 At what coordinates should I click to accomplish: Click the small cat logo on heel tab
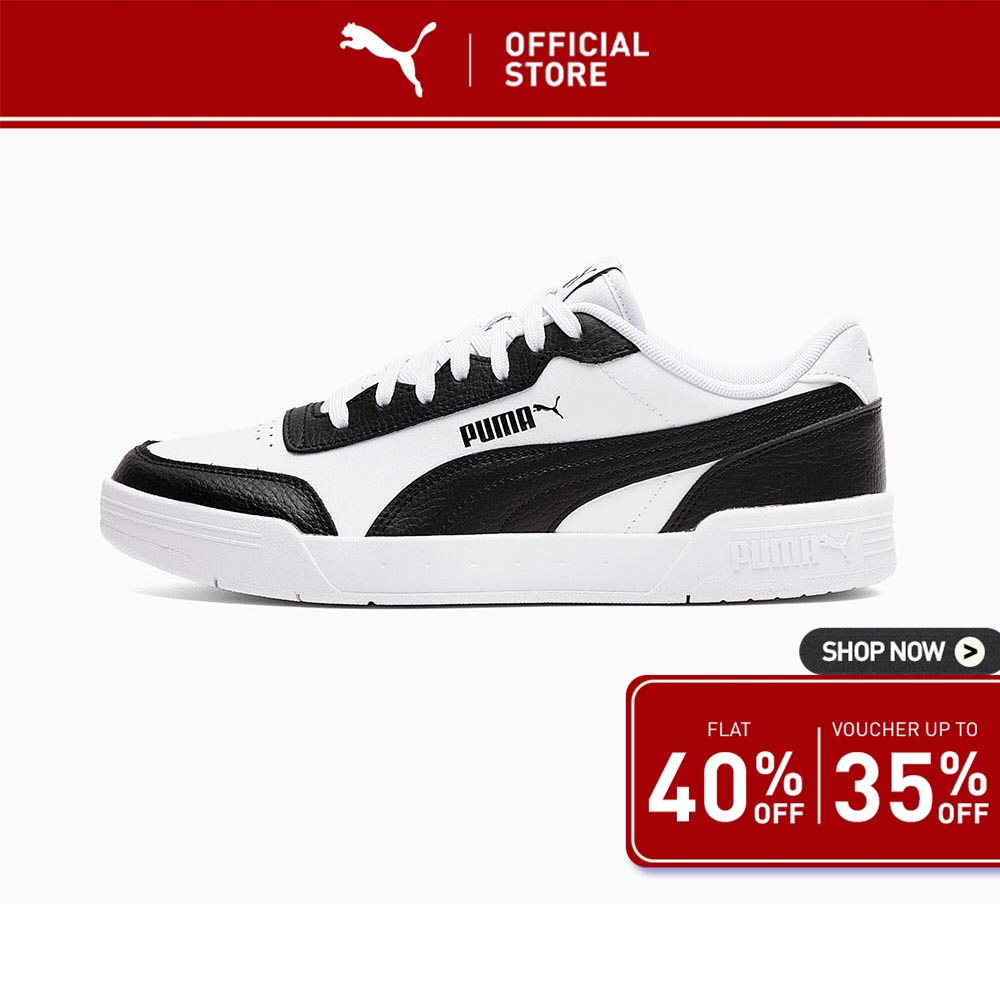870,354
